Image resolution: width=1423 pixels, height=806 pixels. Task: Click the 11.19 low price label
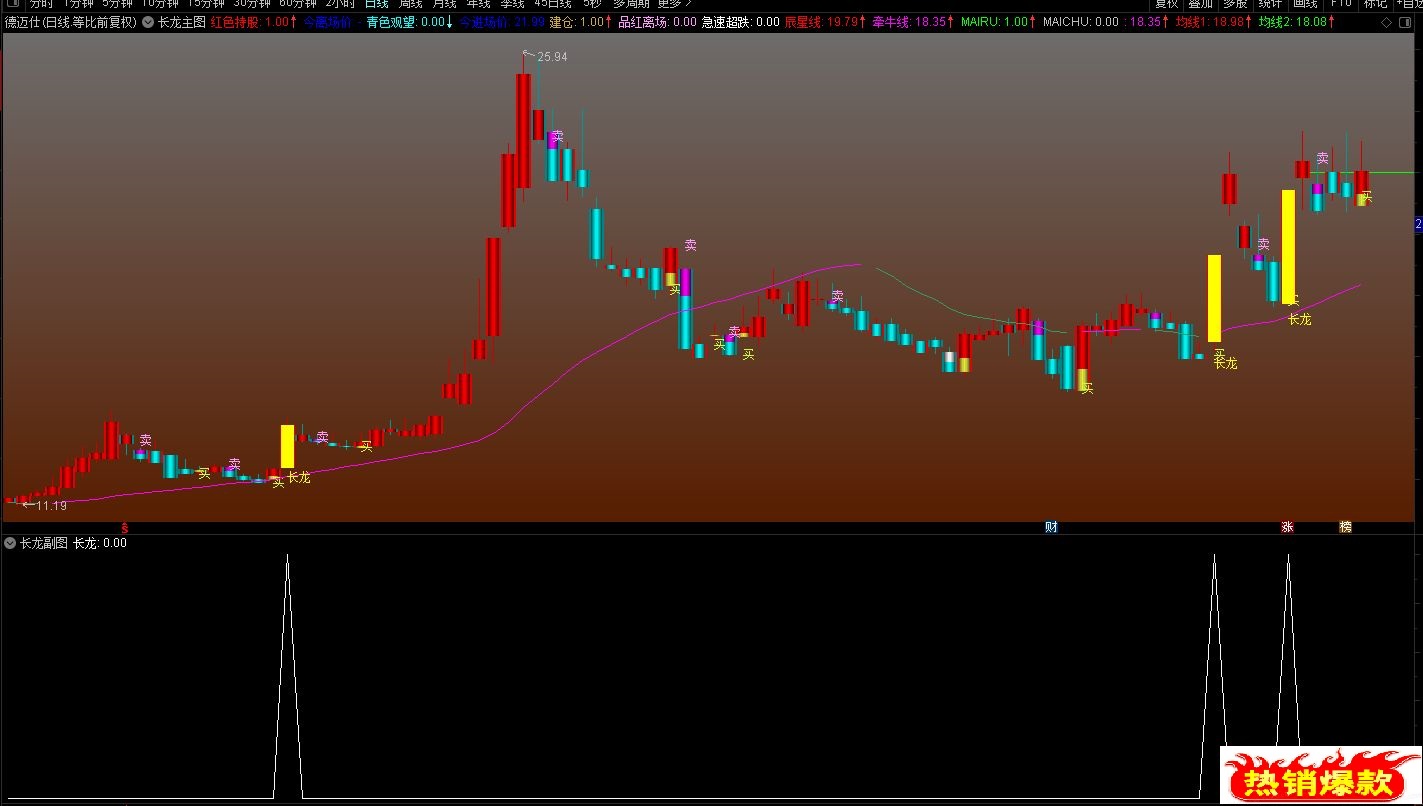tap(51, 506)
